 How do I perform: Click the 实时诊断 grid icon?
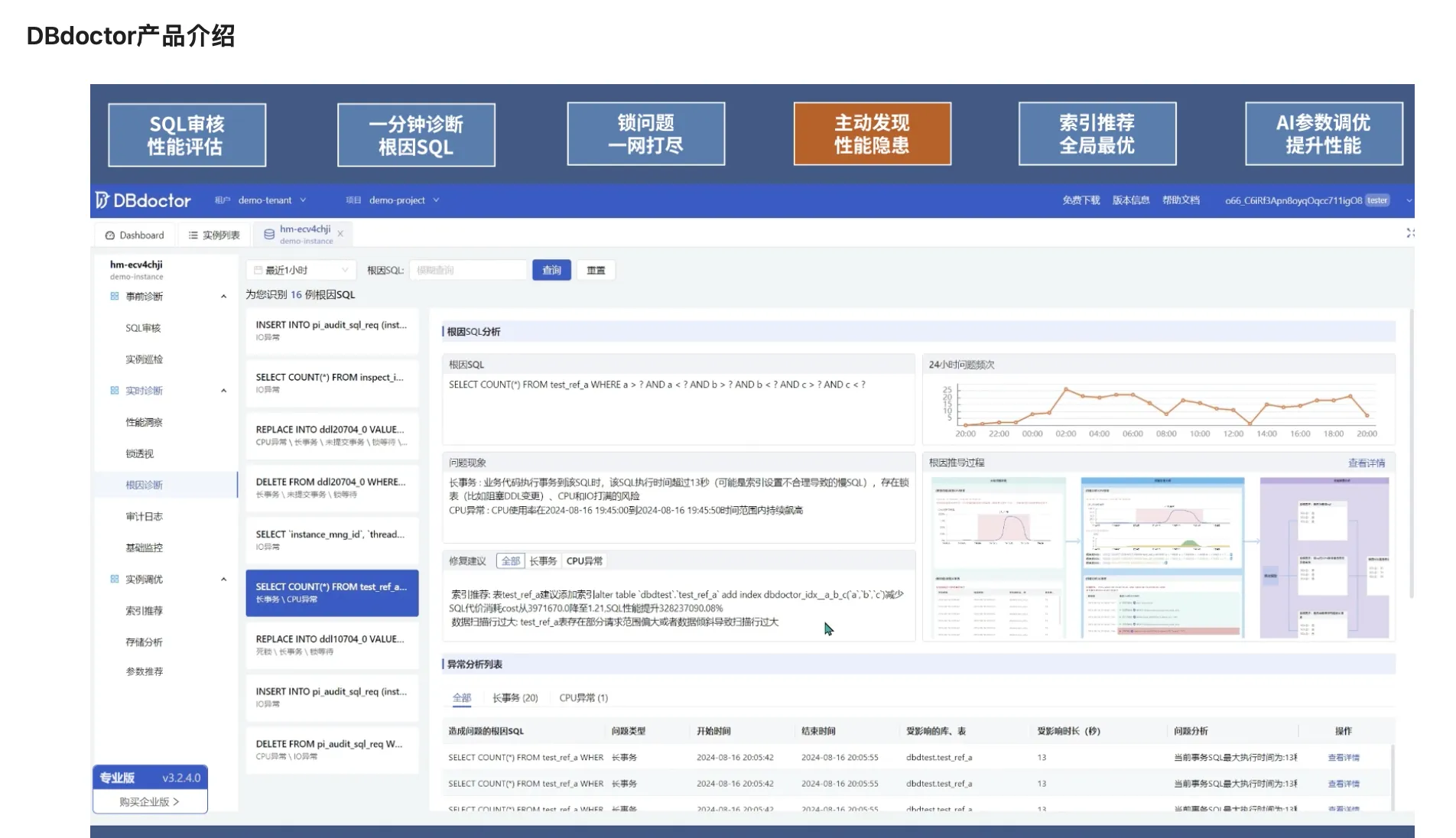(x=115, y=390)
